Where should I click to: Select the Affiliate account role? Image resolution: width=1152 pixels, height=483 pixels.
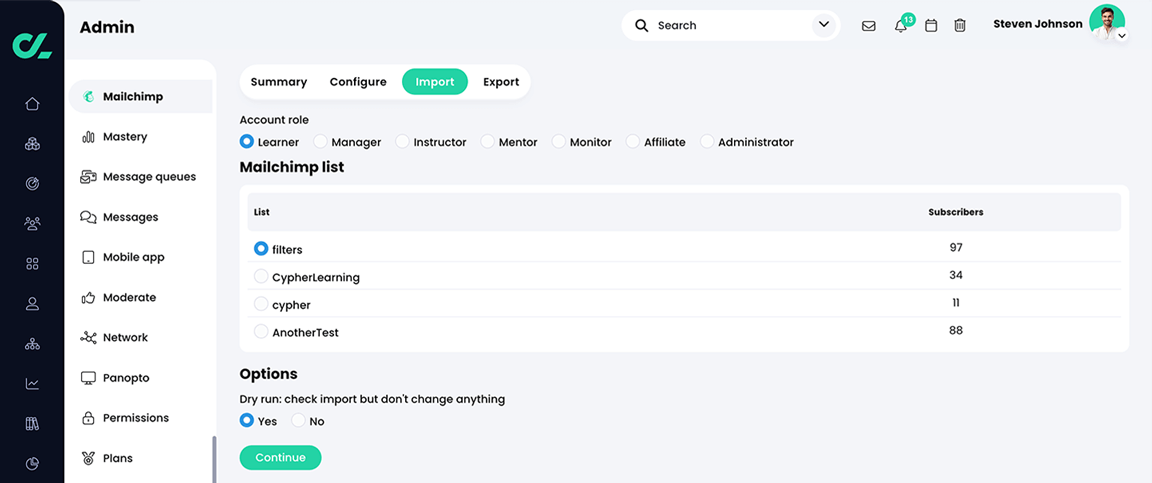(x=633, y=141)
